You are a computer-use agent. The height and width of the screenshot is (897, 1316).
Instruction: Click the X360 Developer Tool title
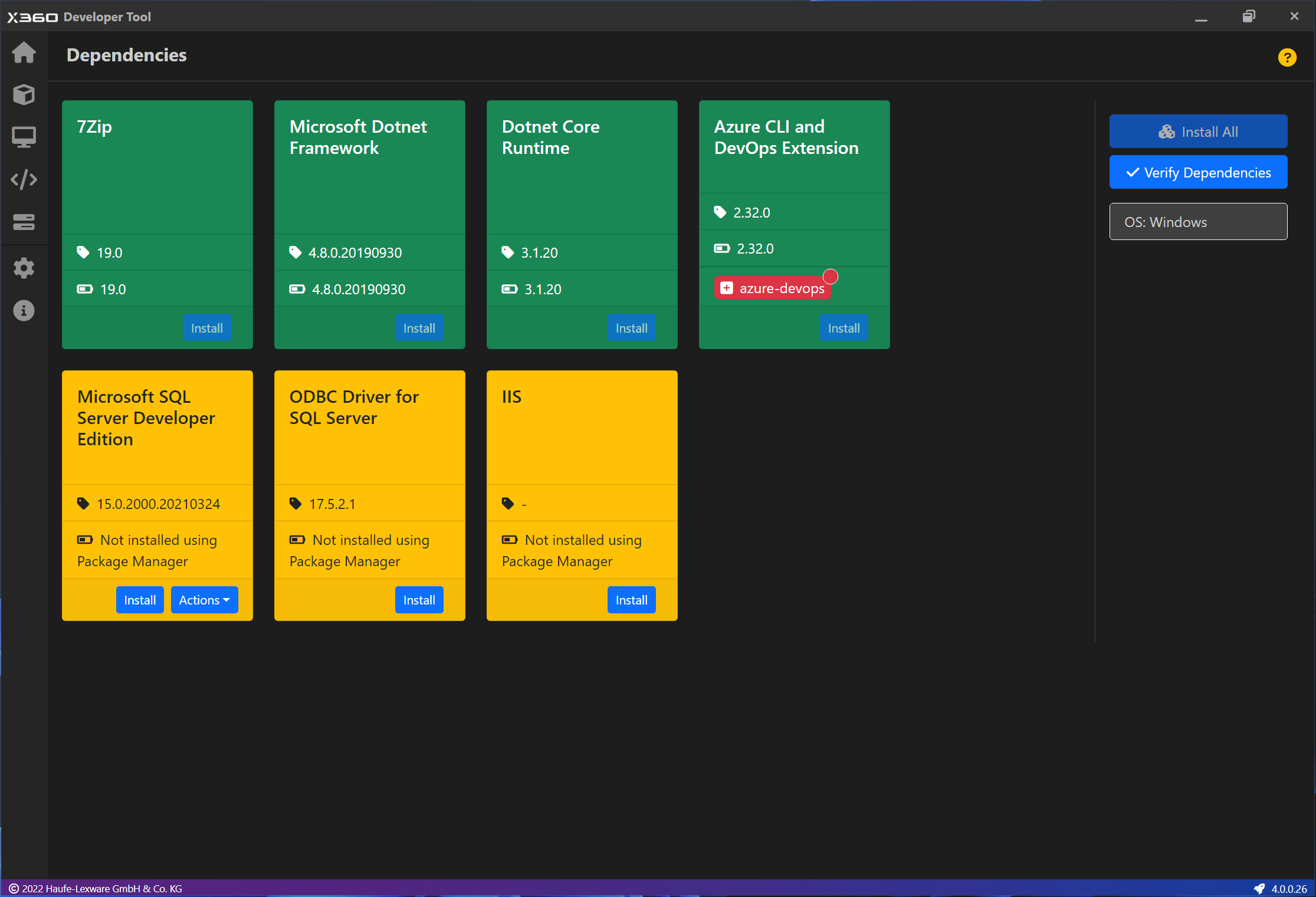79,17
